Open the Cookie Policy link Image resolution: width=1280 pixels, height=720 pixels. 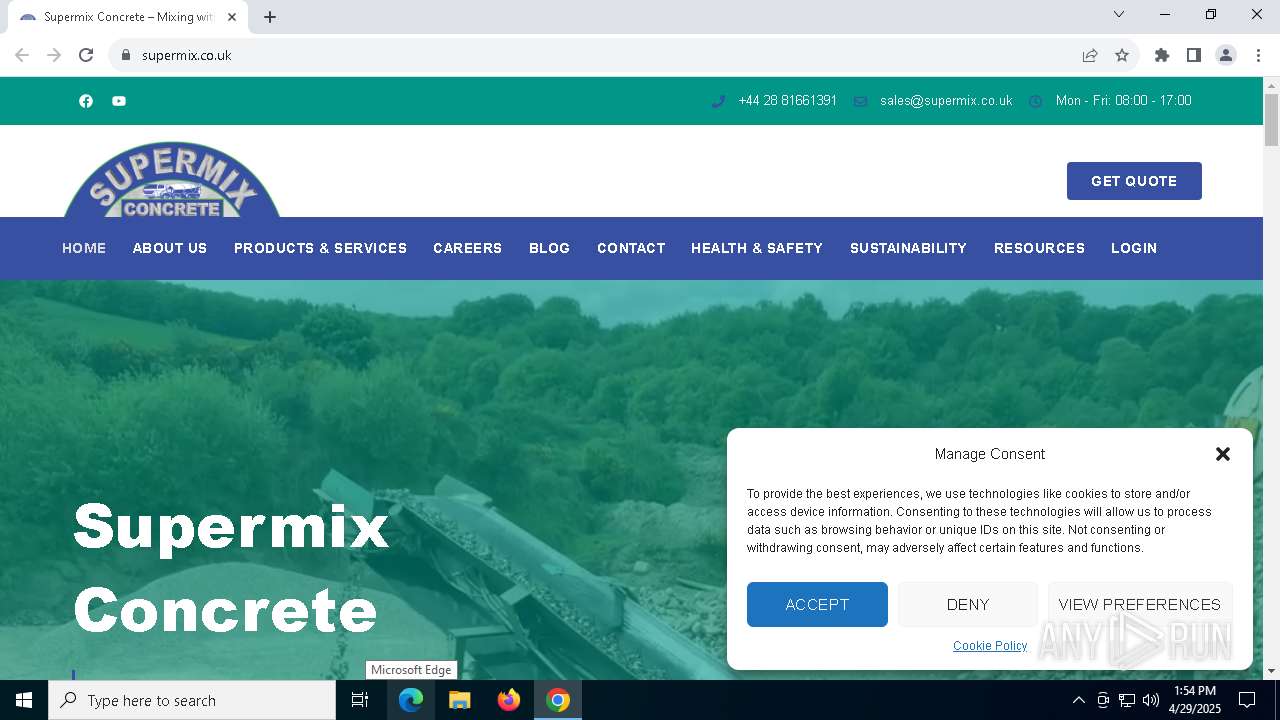[990, 646]
